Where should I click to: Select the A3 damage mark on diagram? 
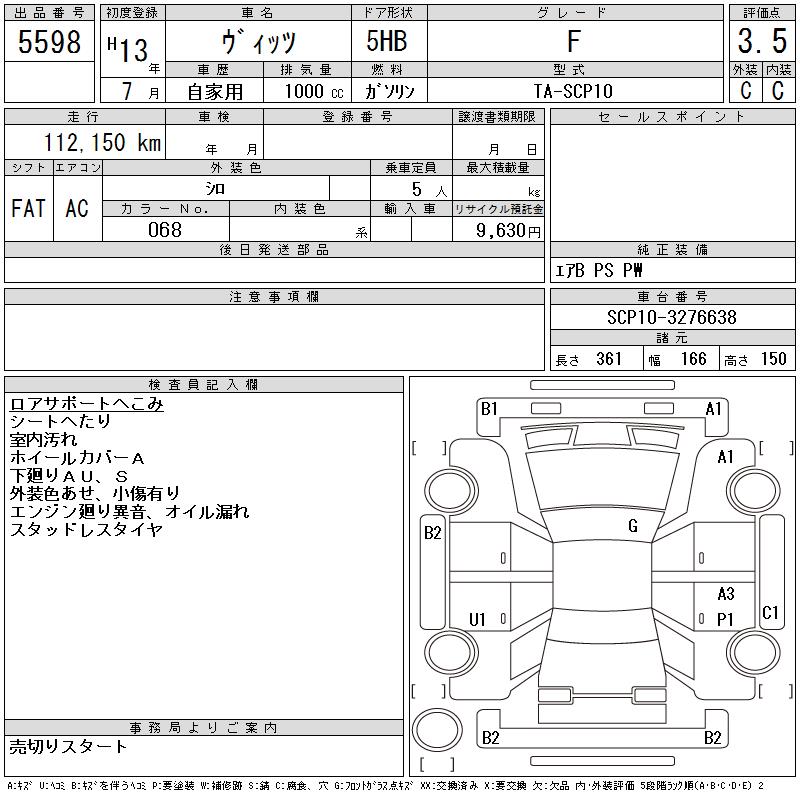click(726, 594)
